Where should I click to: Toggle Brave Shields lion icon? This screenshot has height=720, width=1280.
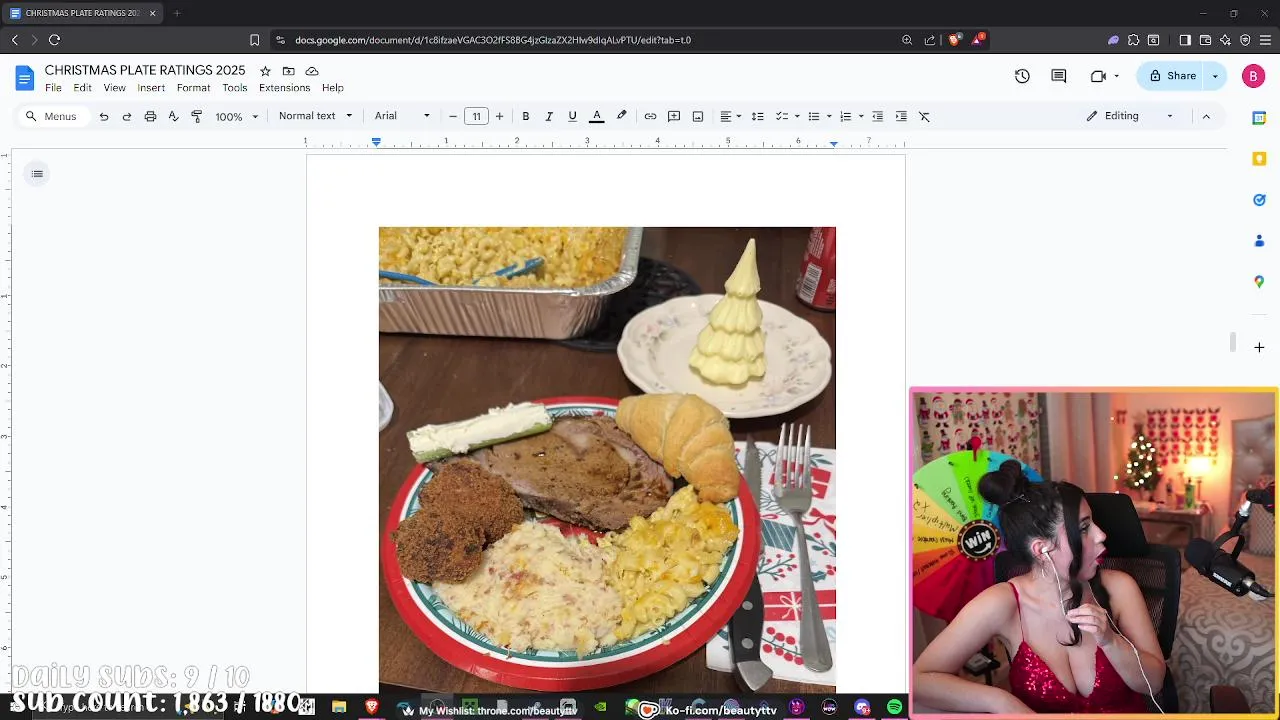(x=954, y=40)
